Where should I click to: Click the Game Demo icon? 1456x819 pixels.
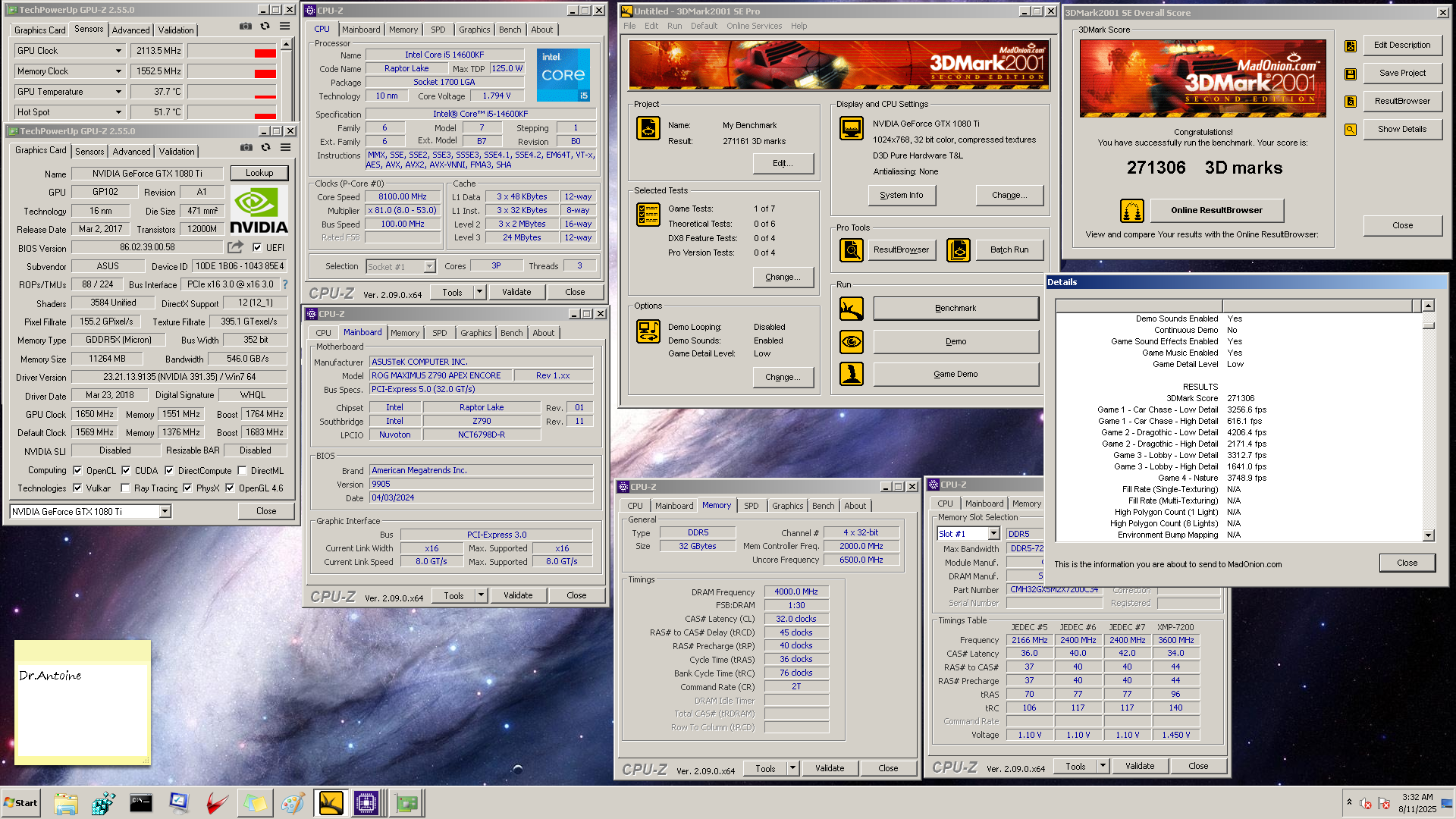(852, 374)
